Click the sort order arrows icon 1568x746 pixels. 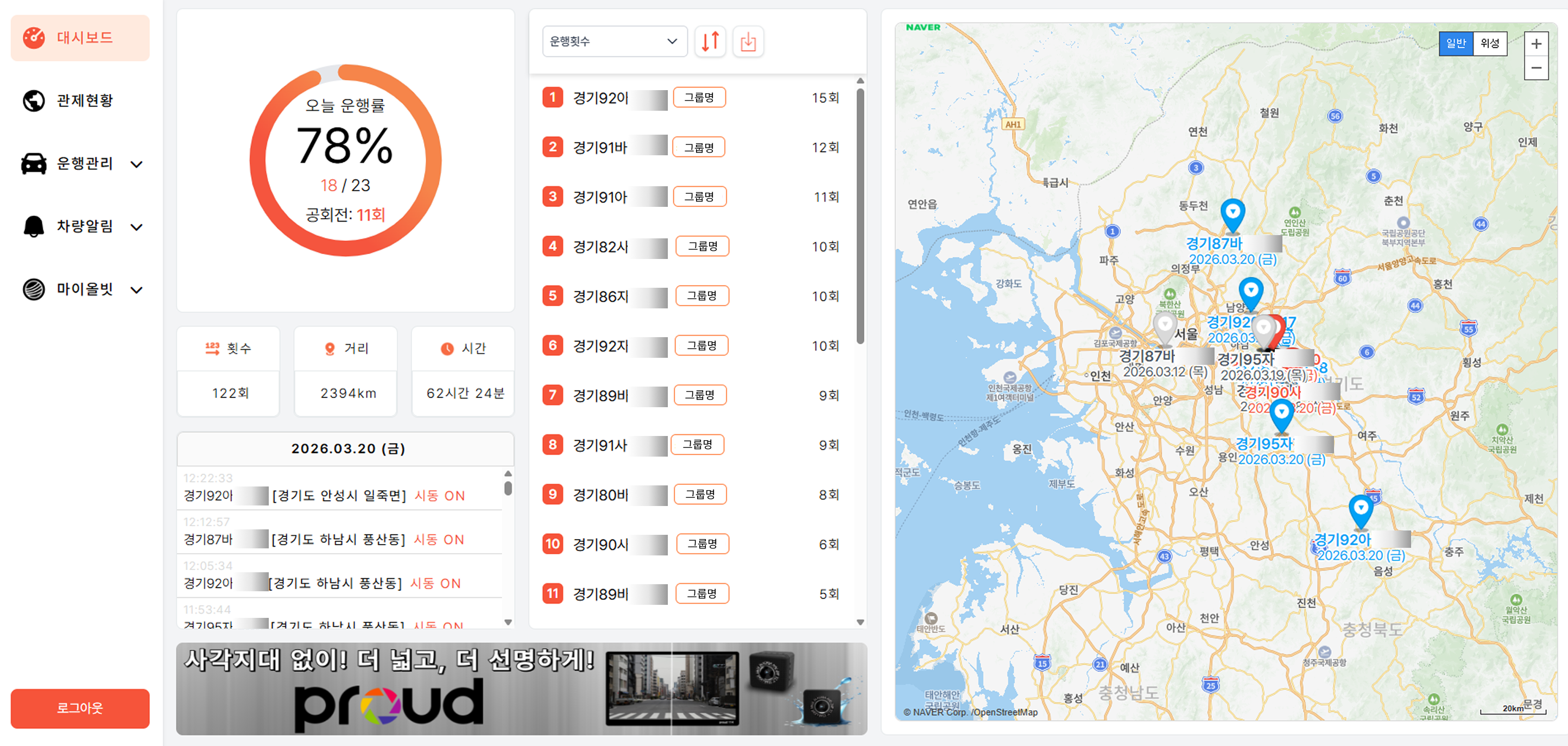tap(710, 41)
